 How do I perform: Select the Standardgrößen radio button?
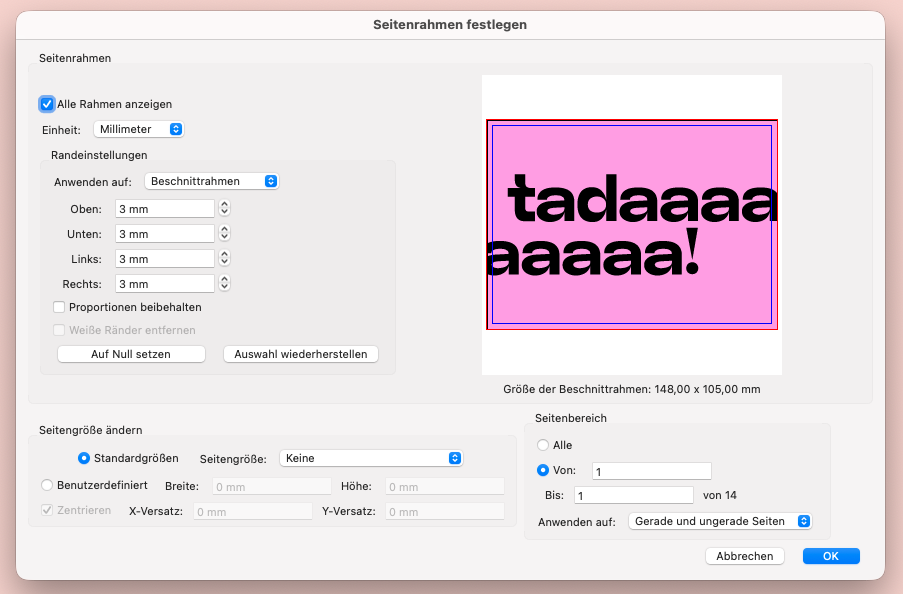84,458
